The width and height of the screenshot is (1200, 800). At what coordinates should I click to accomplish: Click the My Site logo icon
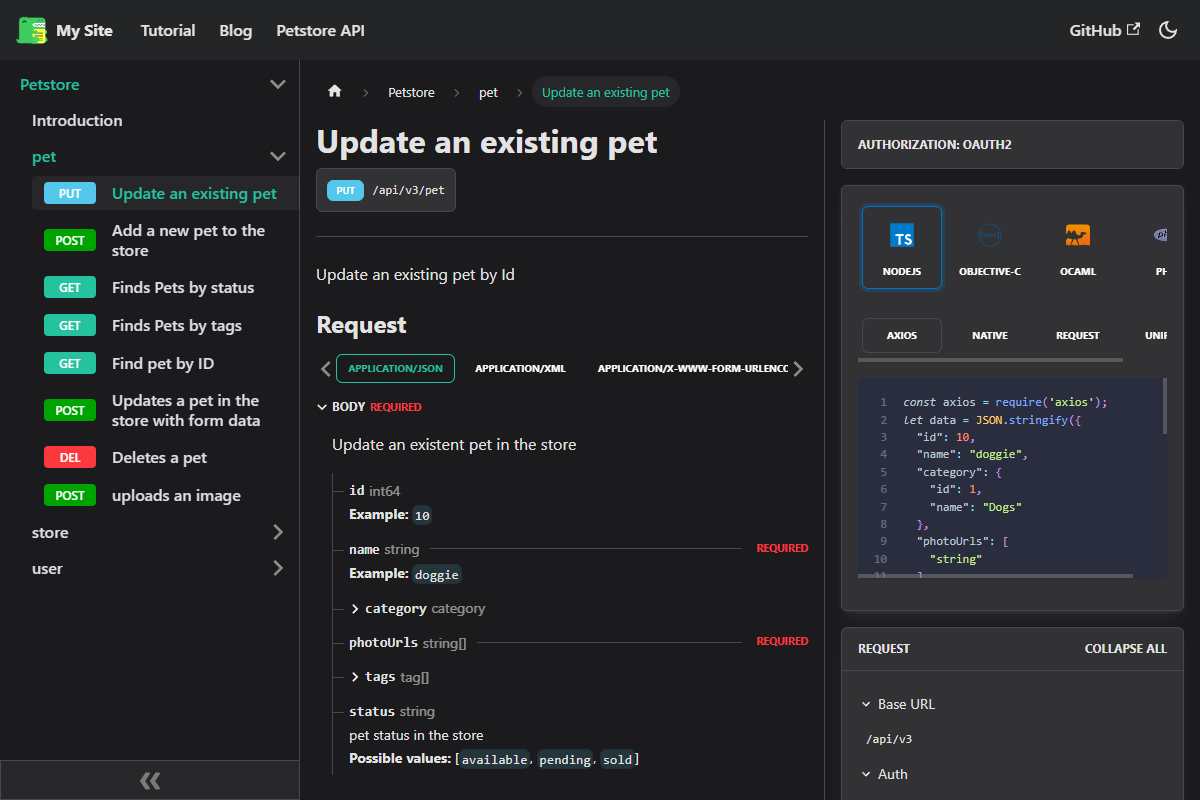[31, 30]
